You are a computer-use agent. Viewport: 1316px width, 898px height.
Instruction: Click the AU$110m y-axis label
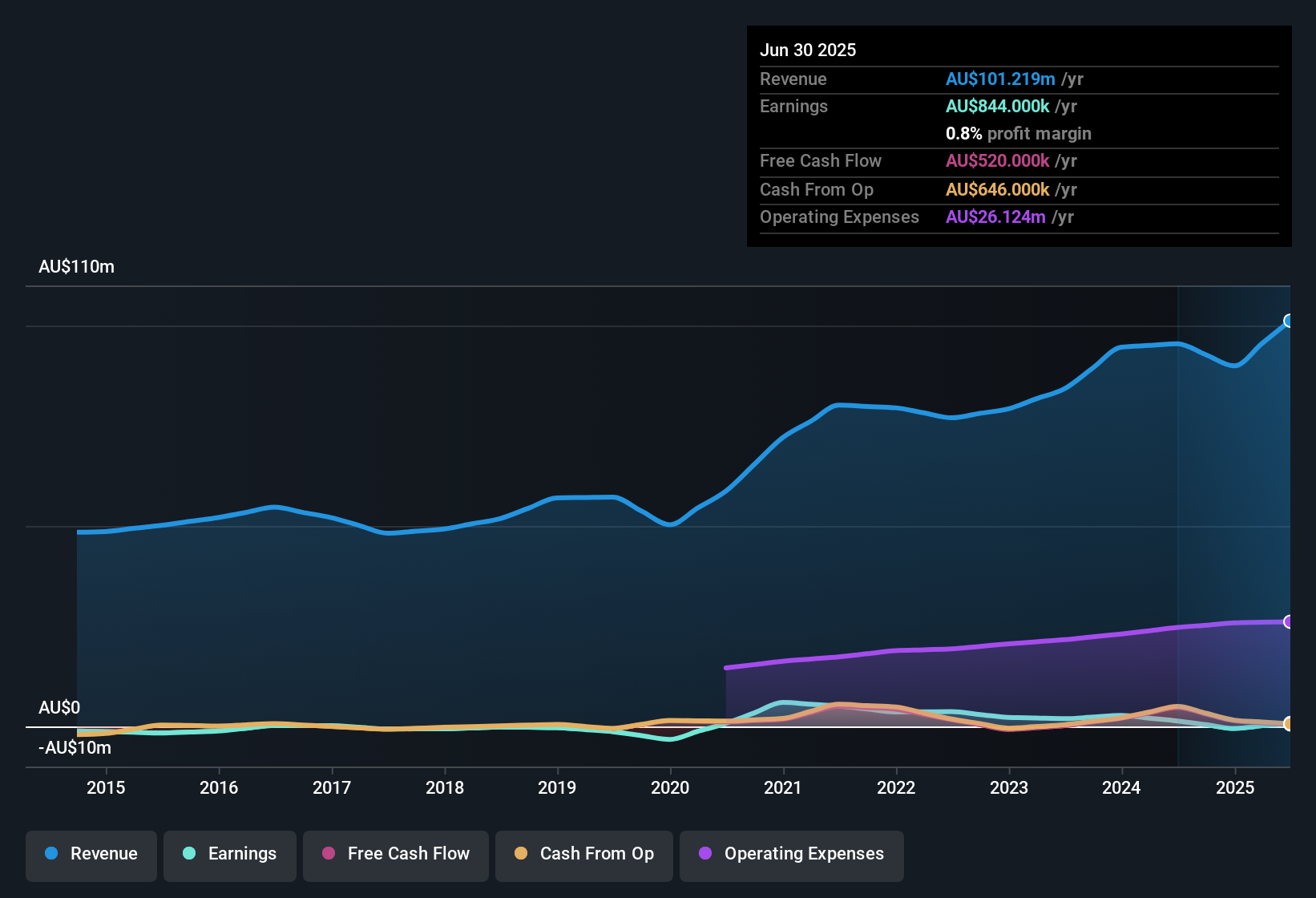pos(76,266)
